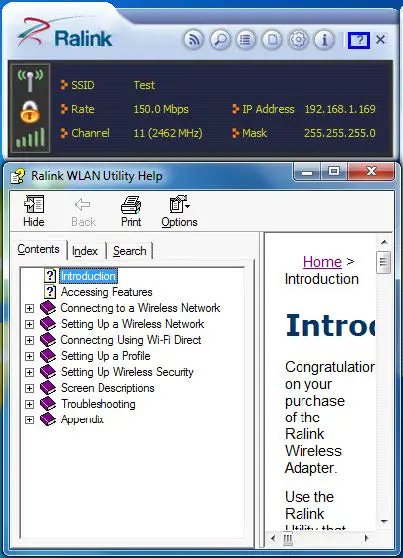This screenshot has width=403, height=558.
Task: Click the Help window title bar icon
Action: (17, 176)
